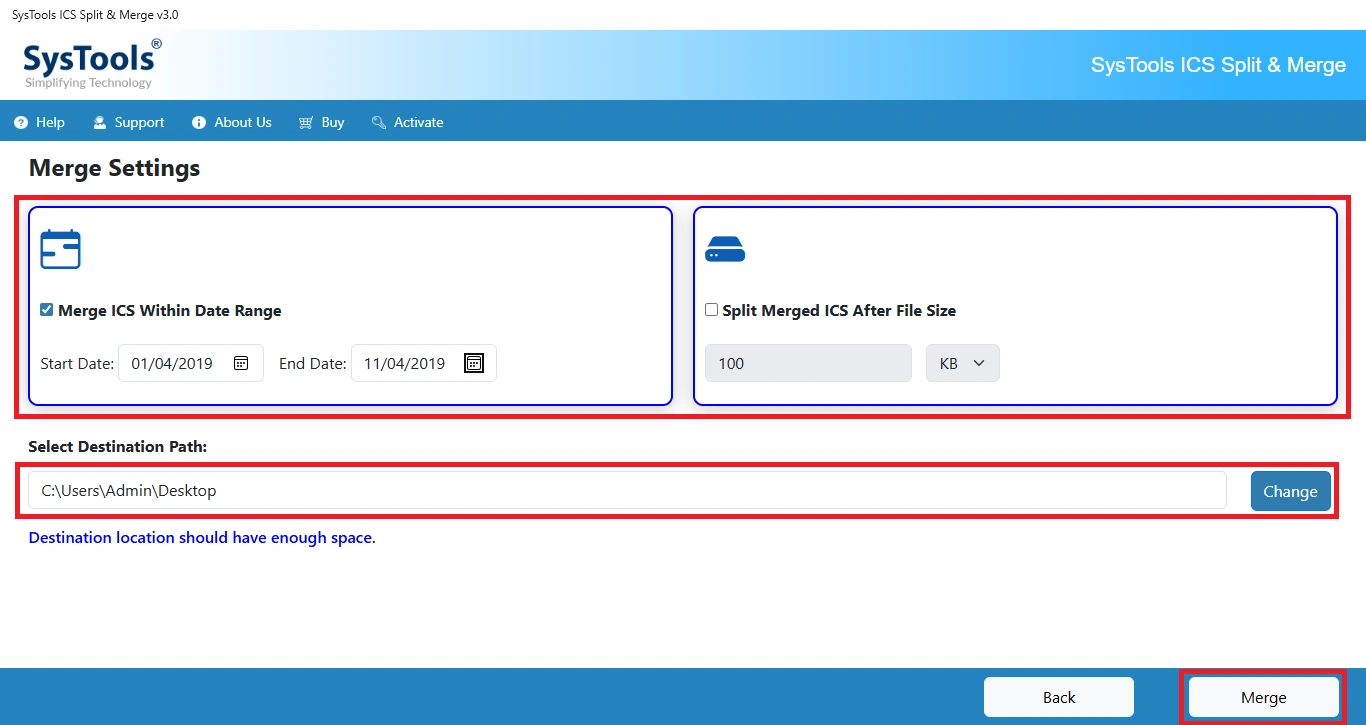The image size is (1366, 725).
Task: Enable Split Merged ICS After File Size
Action: [x=712, y=310]
